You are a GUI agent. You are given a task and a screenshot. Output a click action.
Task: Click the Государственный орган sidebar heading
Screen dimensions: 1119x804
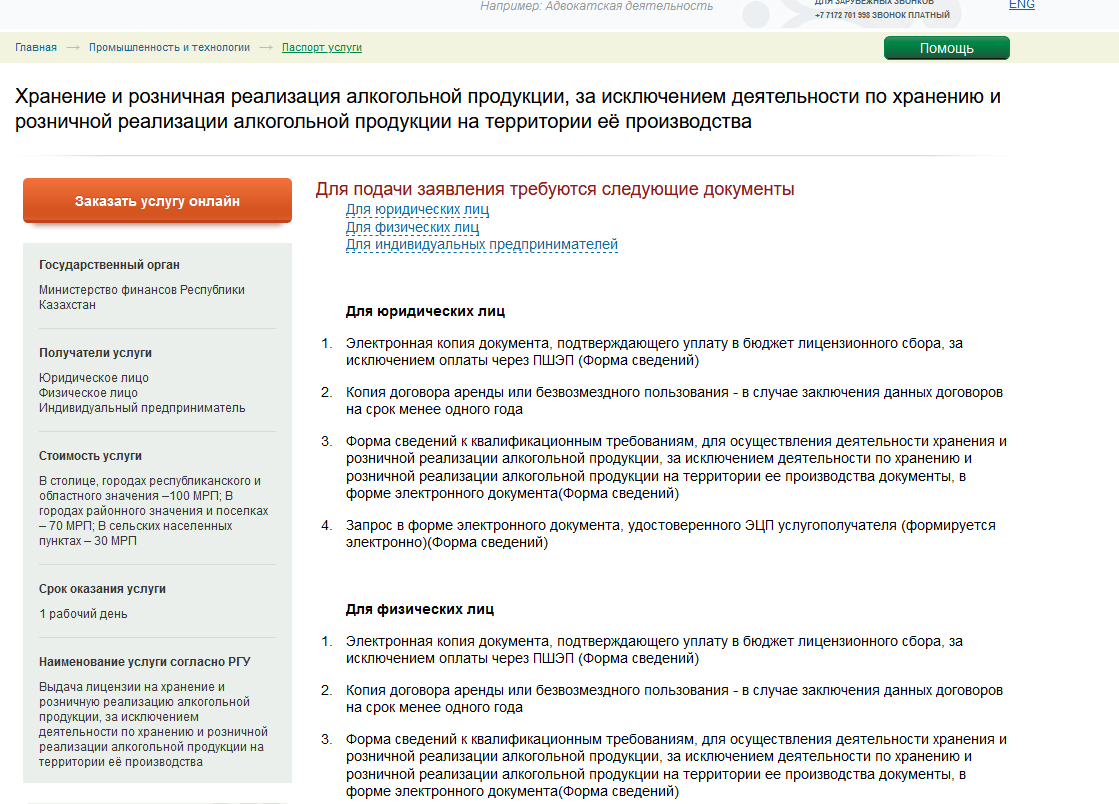[109, 265]
